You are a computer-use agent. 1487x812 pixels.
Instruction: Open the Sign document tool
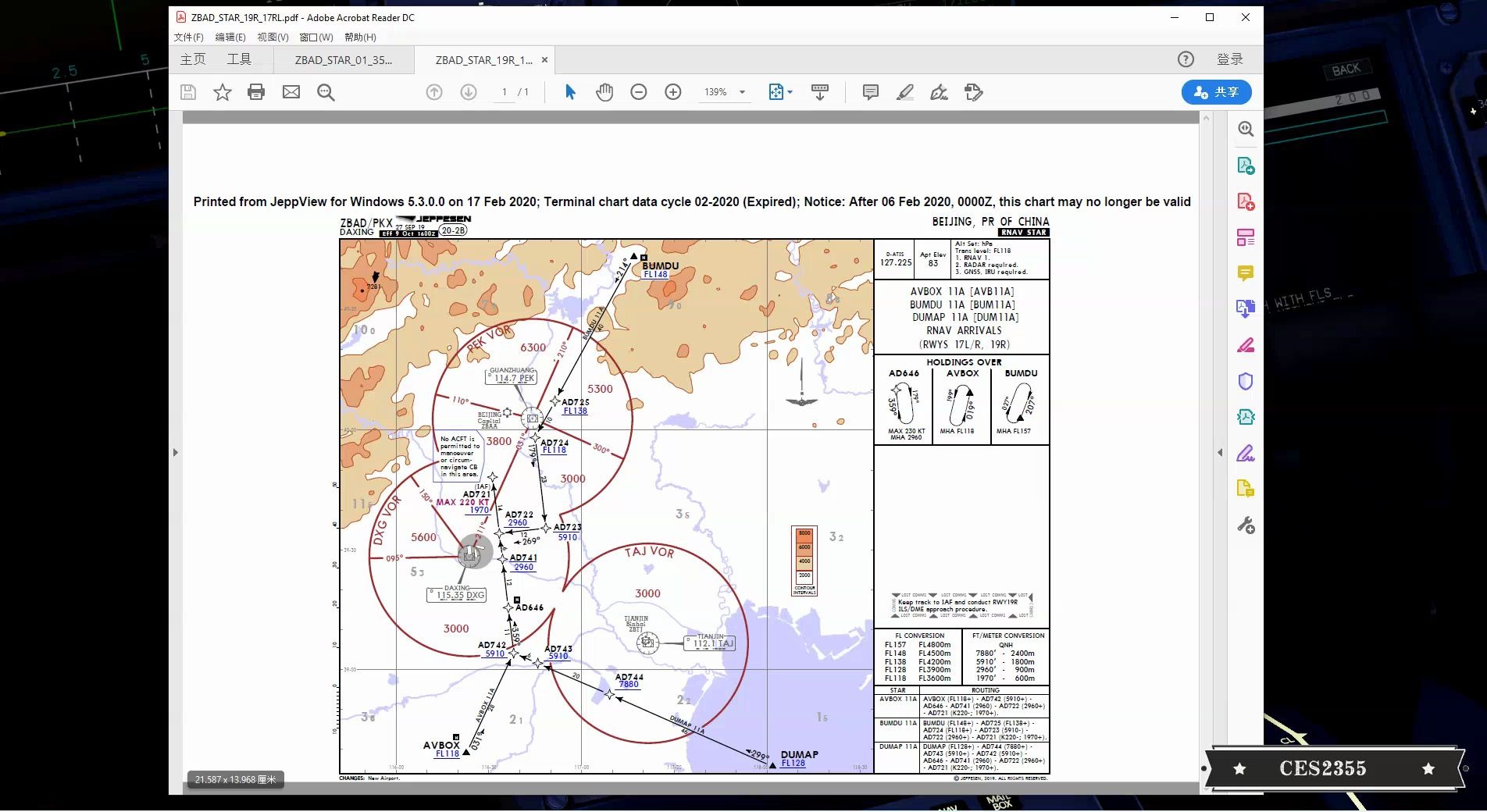click(940, 92)
